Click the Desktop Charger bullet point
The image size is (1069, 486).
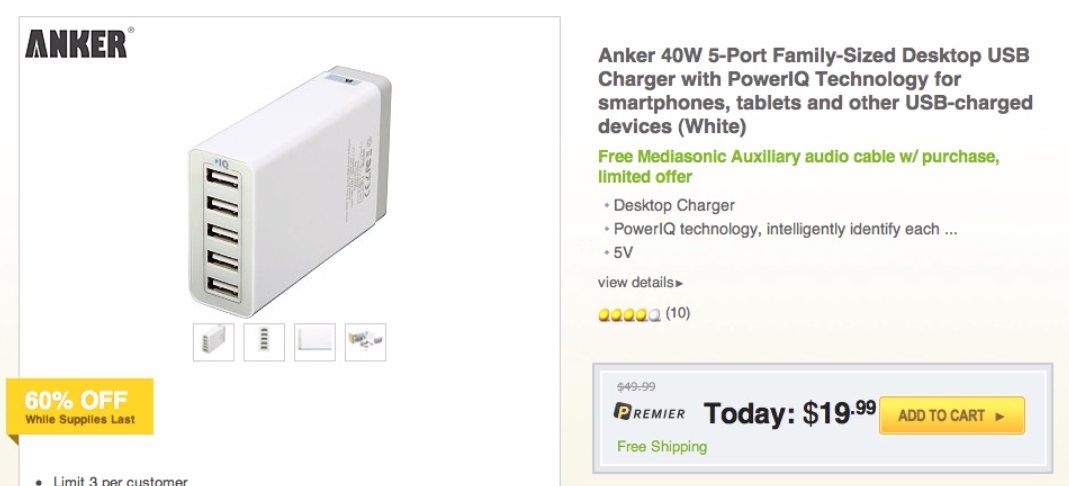[x=674, y=205]
